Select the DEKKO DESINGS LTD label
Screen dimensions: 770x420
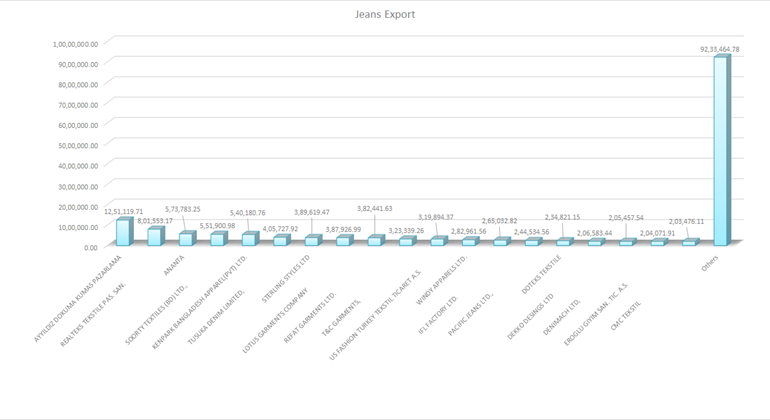pos(530,316)
